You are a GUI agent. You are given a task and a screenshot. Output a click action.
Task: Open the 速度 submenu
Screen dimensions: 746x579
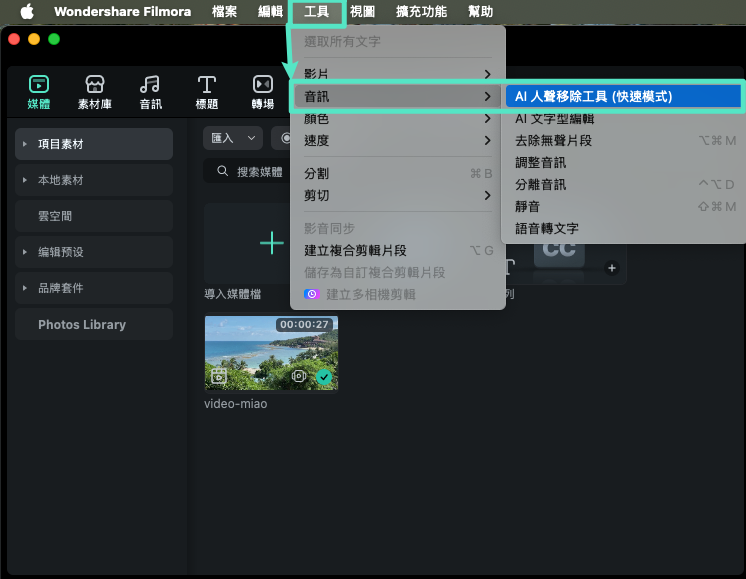(397, 140)
